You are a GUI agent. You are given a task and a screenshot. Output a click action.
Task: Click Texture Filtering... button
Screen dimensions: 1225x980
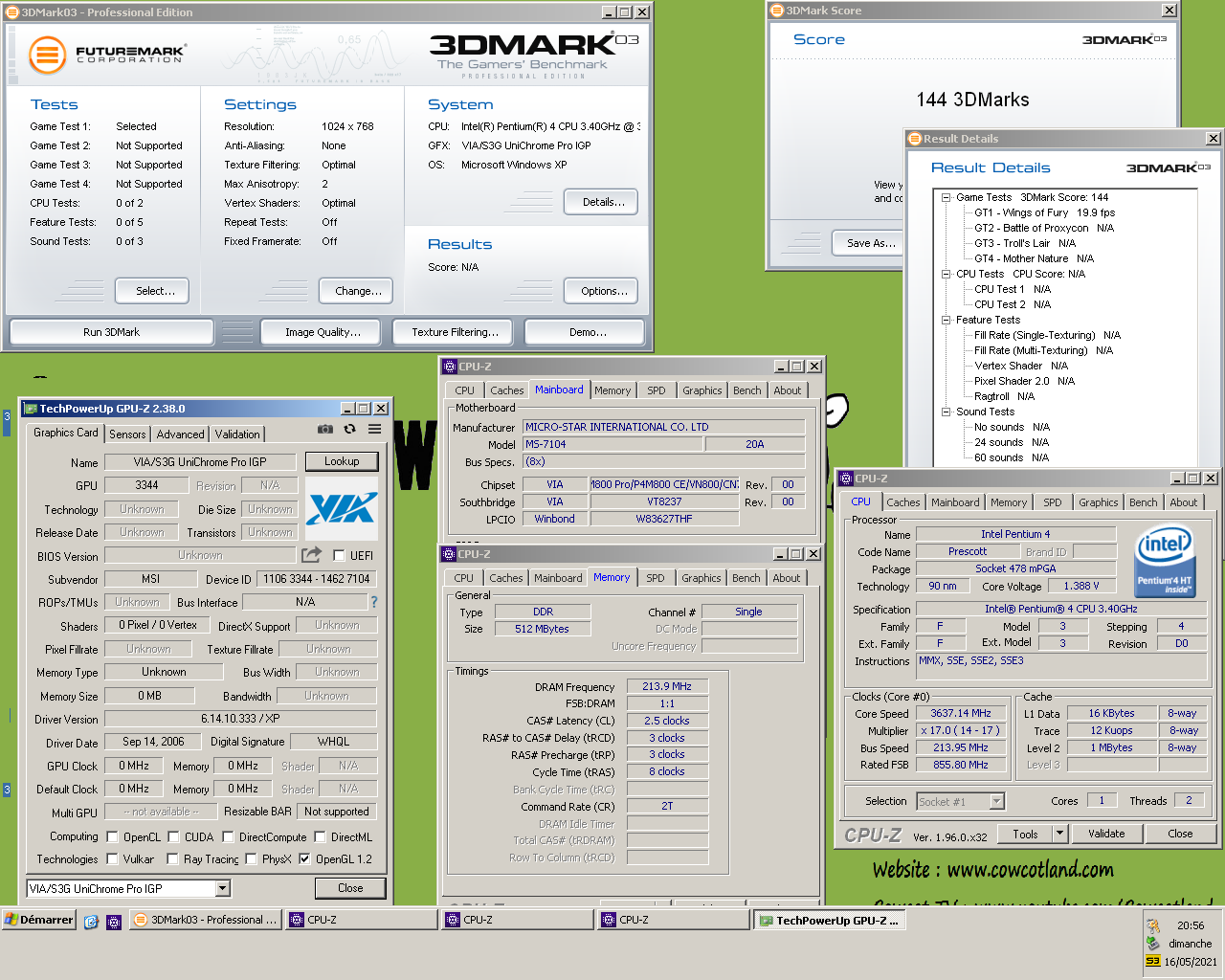[x=455, y=332]
